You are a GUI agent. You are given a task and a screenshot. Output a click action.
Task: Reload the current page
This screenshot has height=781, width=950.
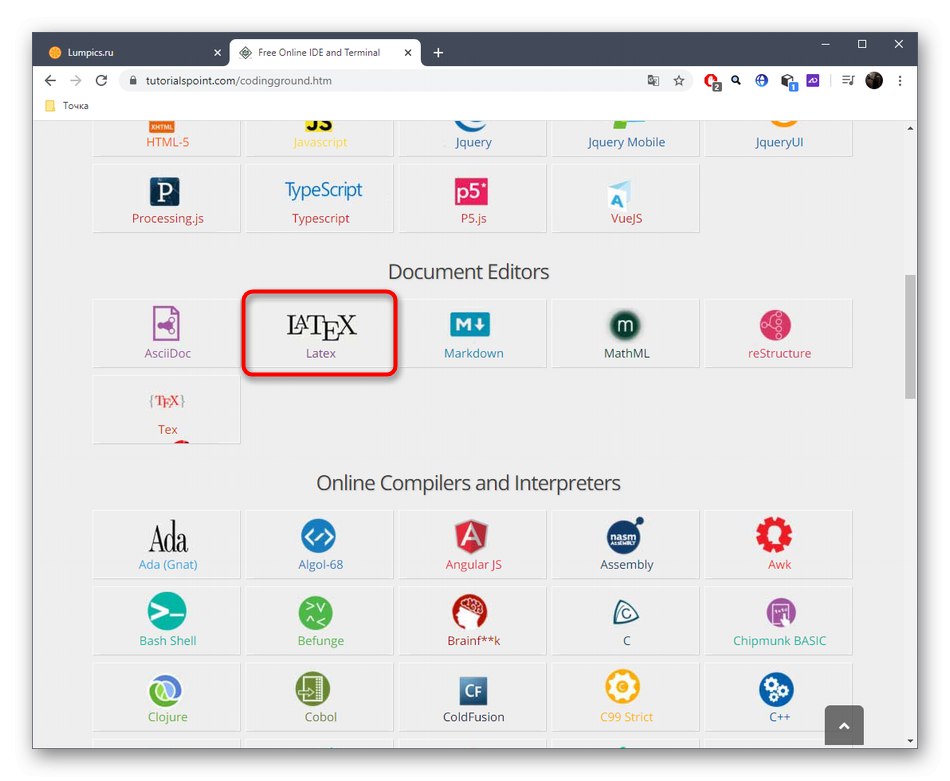click(x=101, y=81)
